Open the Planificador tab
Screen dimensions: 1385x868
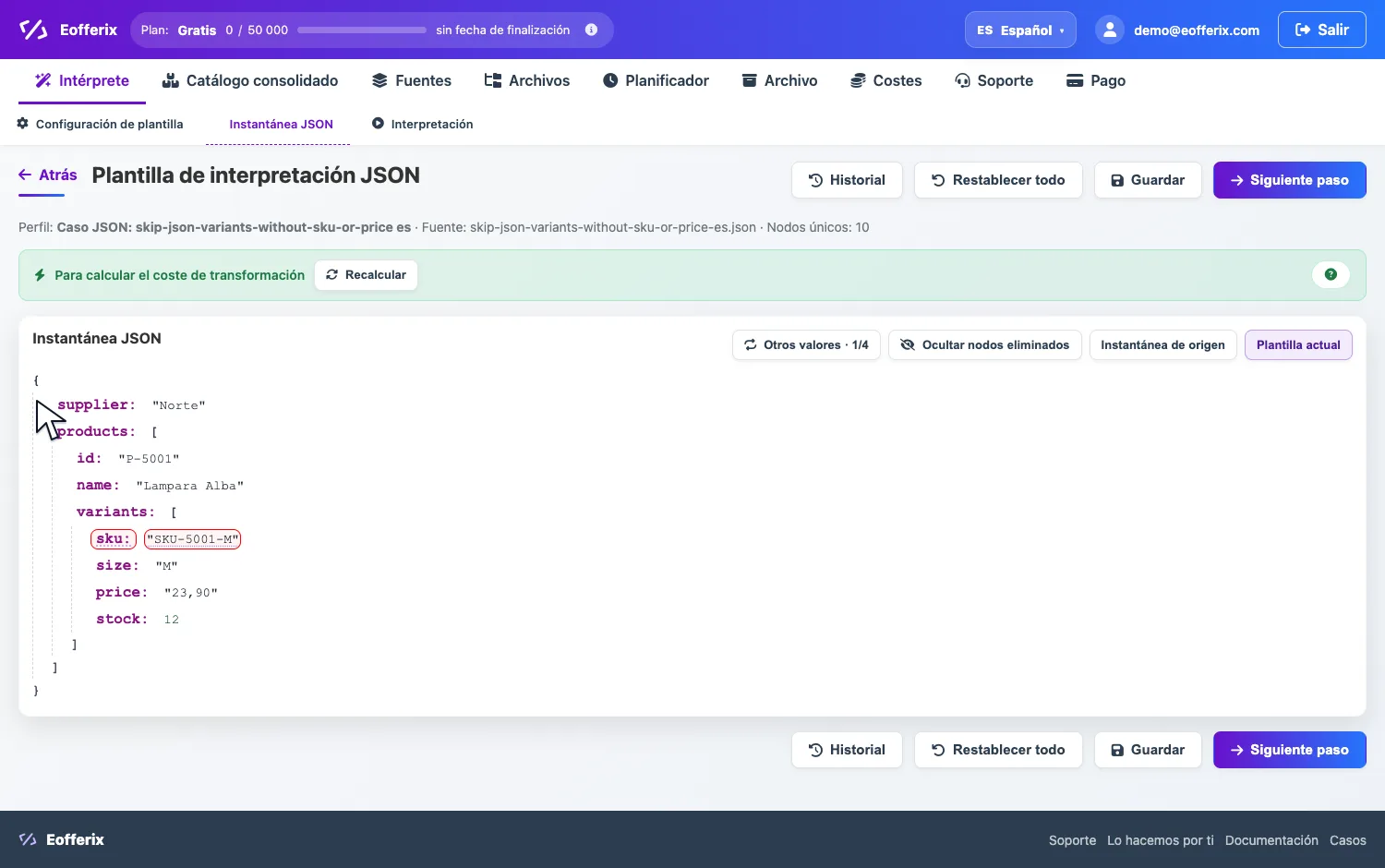coord(656,80)
